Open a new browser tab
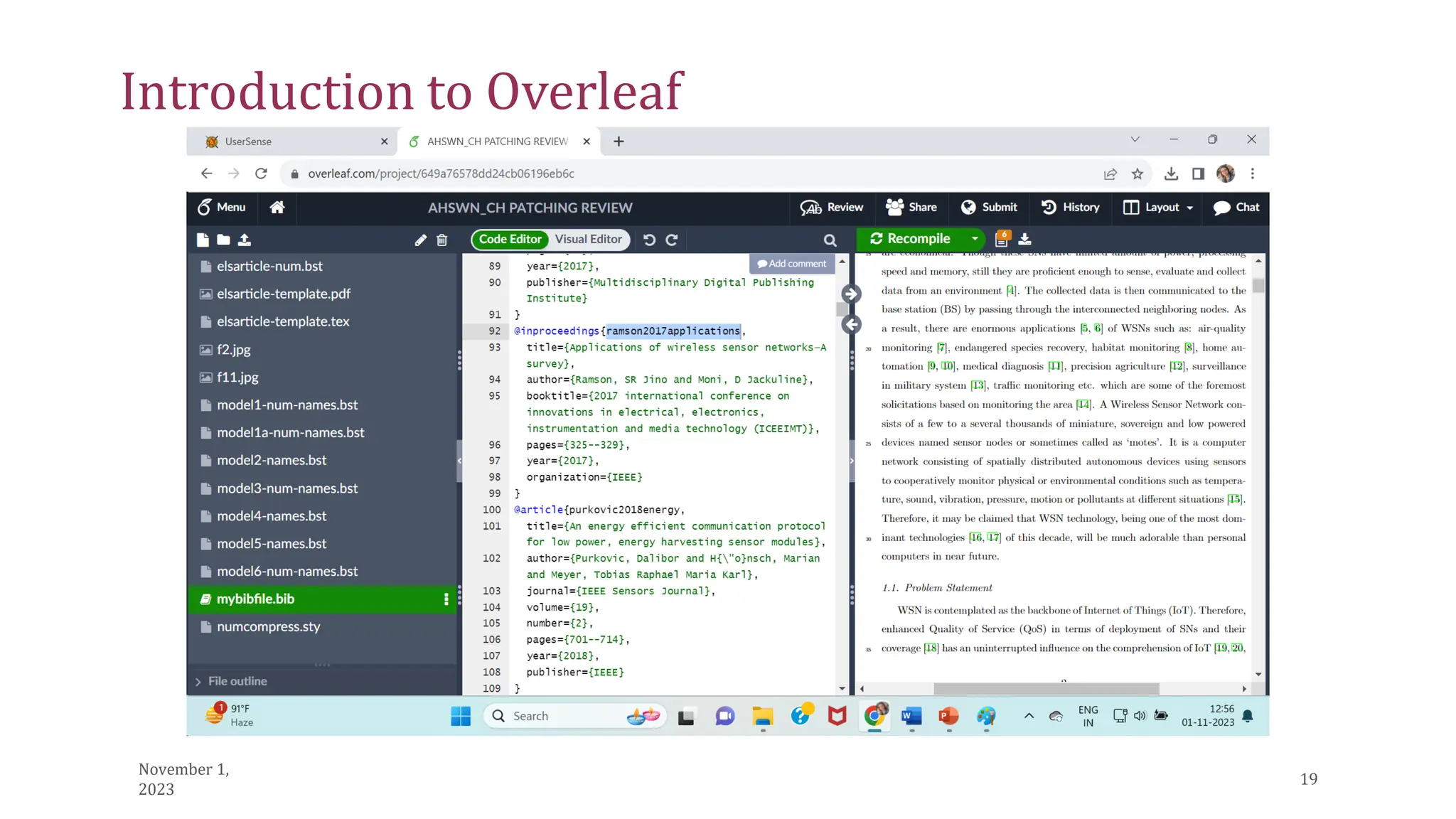1456x819 pixels. [x=619, y=141]
